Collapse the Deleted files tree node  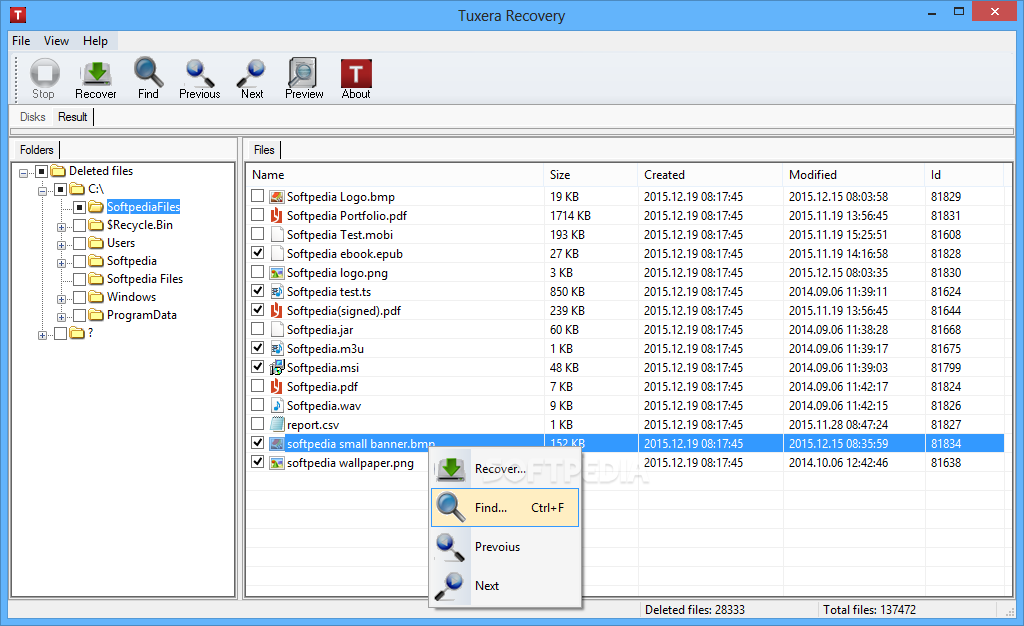pyautogui.click(x=24, y=173)
